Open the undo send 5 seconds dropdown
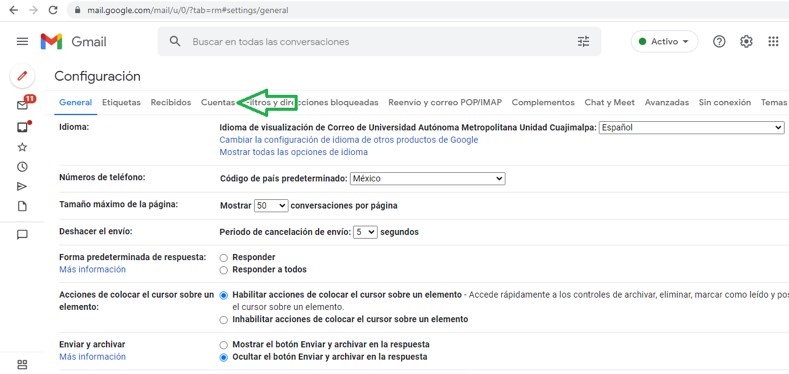The image size is (789, 374). (x=365, y=232)
